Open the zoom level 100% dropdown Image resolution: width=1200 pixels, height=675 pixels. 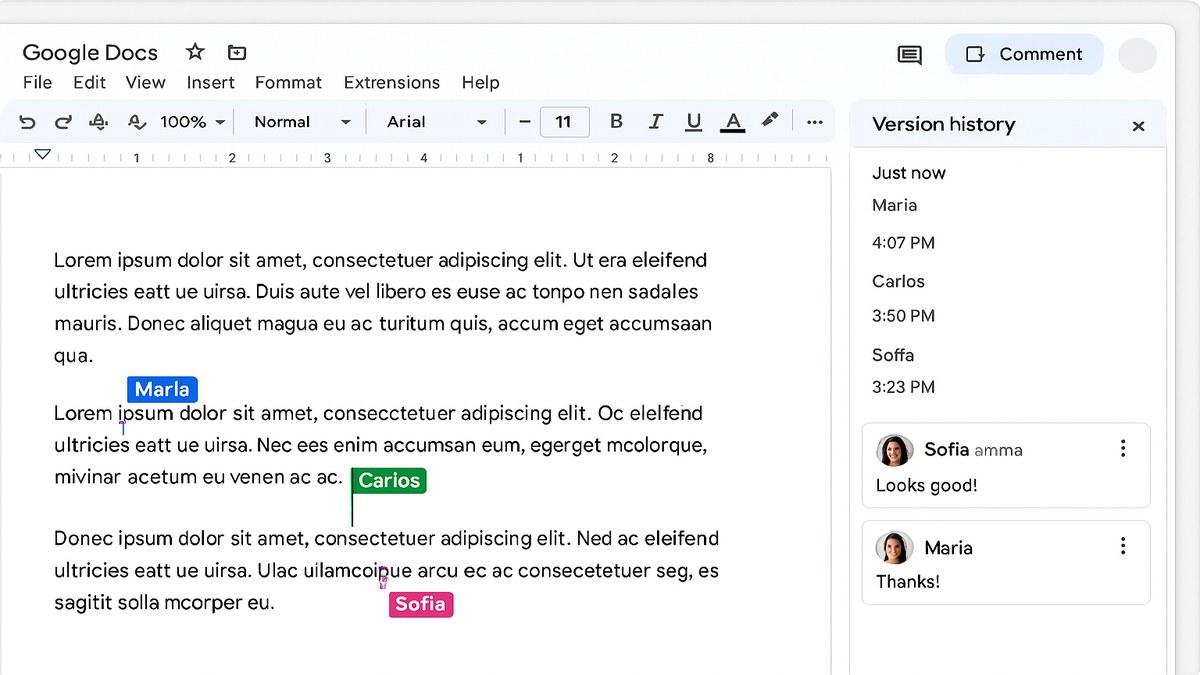(x=192, y=121)
